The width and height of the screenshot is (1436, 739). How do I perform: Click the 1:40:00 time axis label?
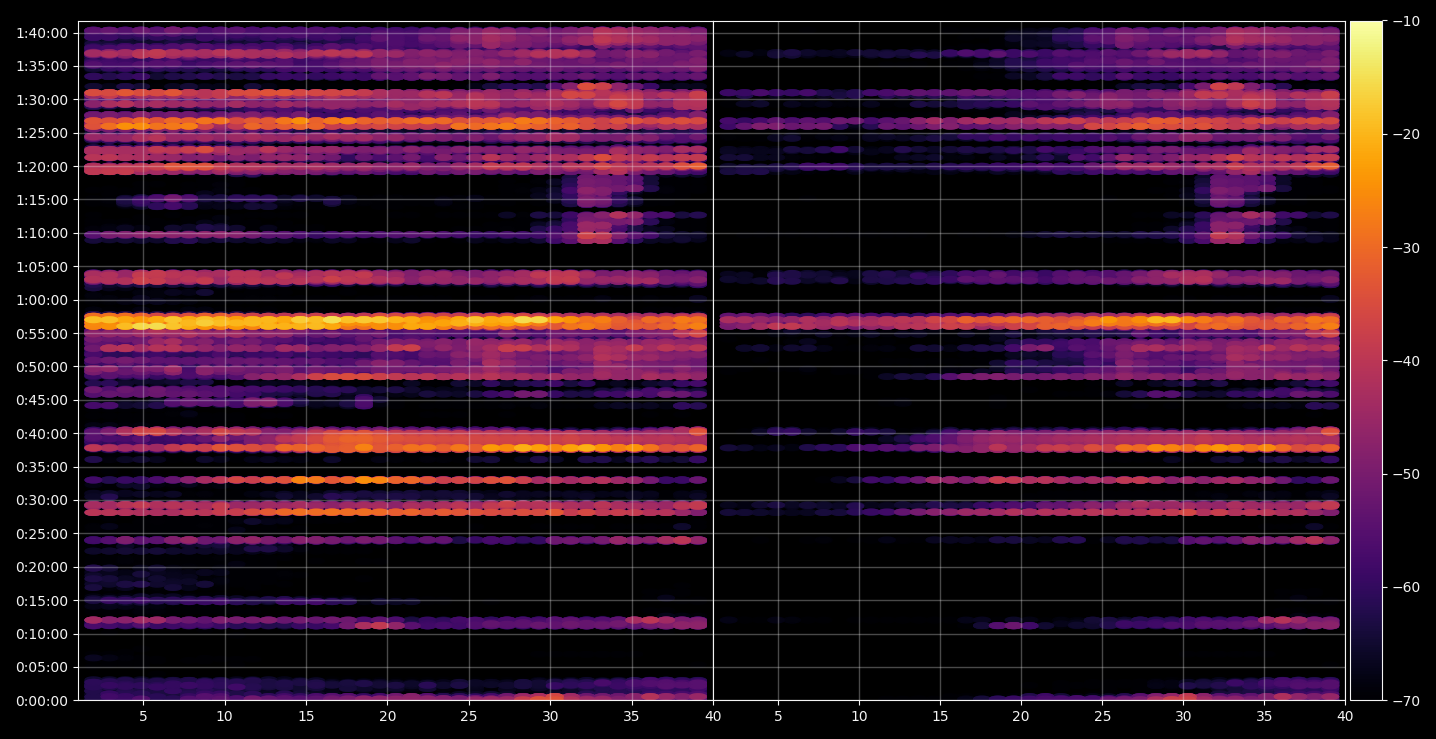42,33
